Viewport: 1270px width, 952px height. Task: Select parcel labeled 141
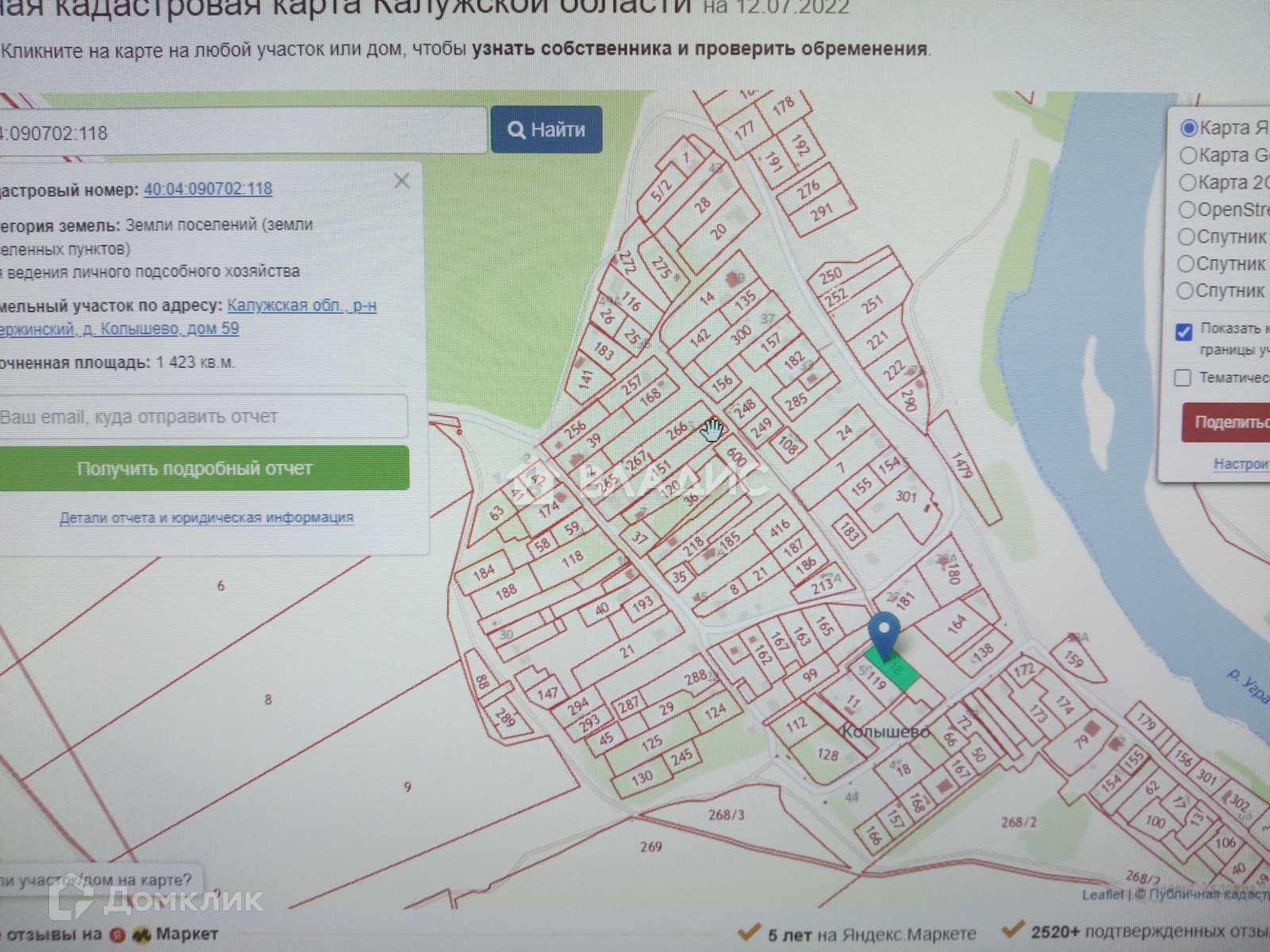[586, 378]
